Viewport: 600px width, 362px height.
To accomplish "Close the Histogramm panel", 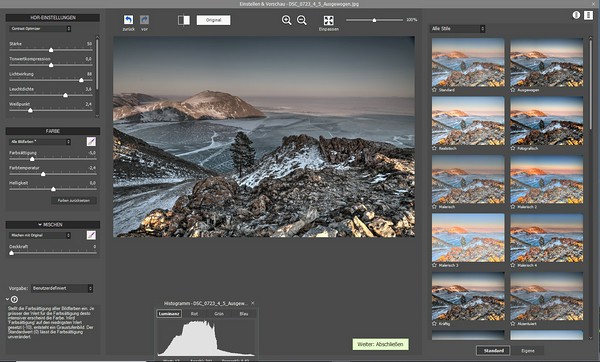I will click(x=253, y=303).
